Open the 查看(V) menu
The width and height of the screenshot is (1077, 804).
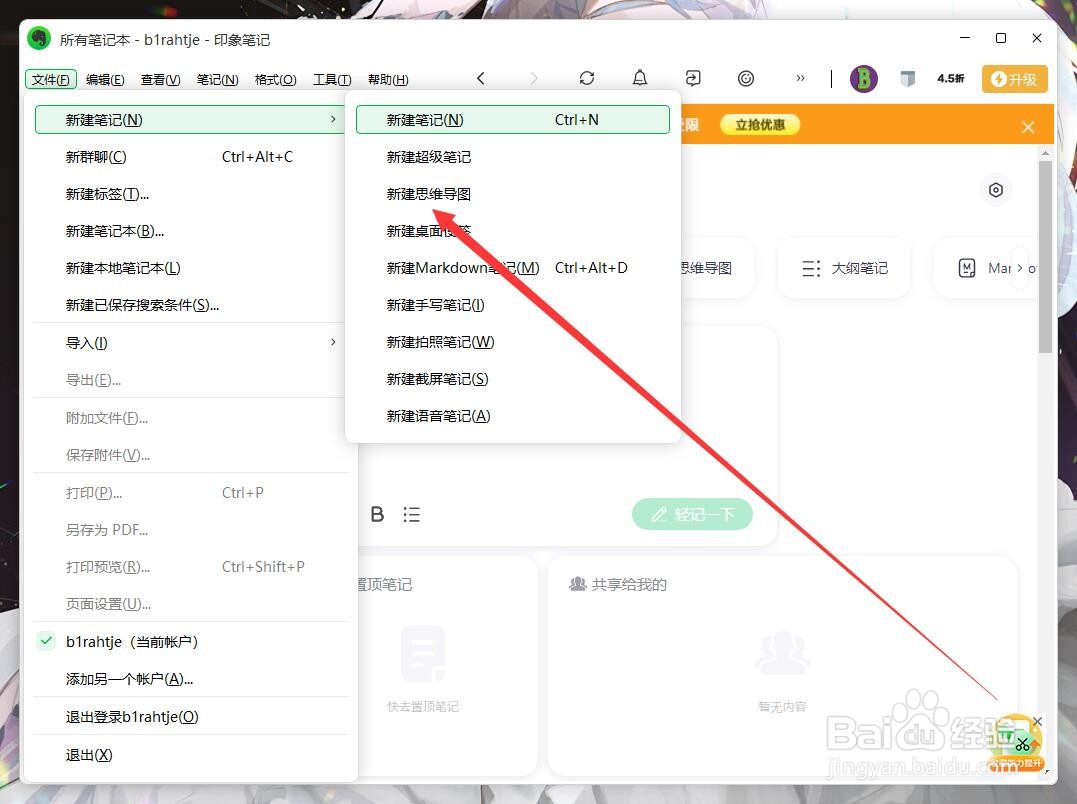[x=161, y=80]
